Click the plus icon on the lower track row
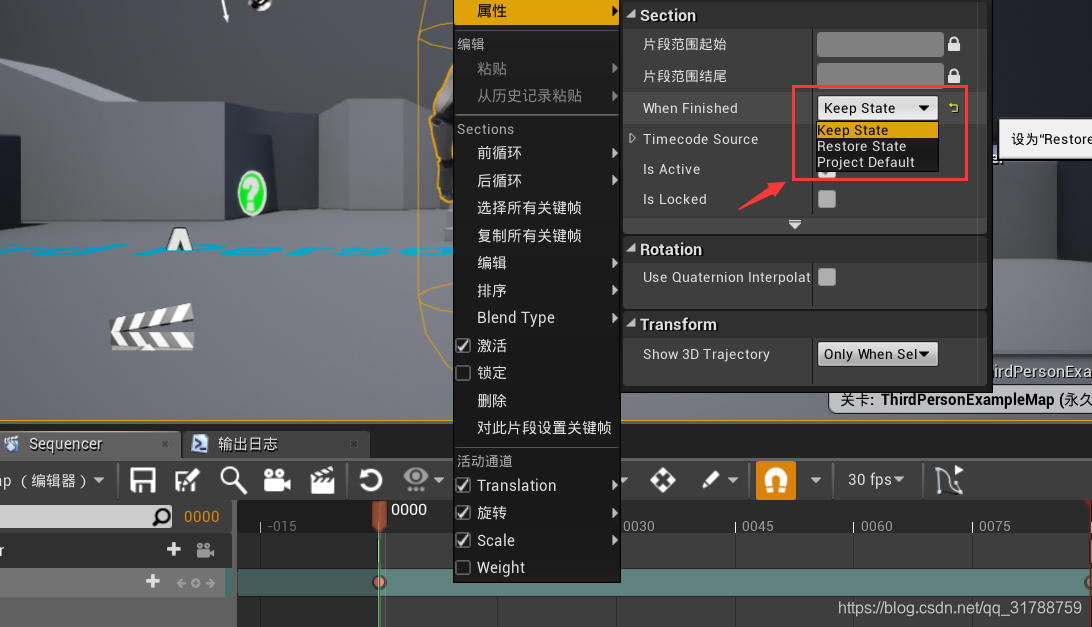 tap(153, 581)
